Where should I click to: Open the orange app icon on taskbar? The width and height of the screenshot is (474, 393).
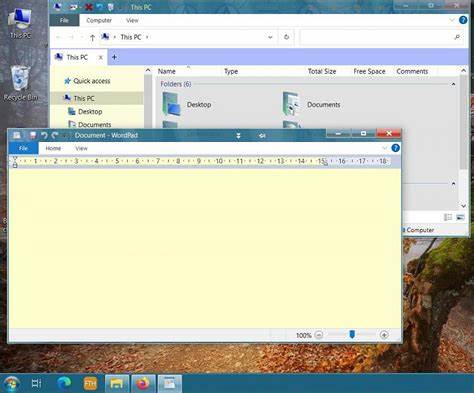[x=90, y=383]
